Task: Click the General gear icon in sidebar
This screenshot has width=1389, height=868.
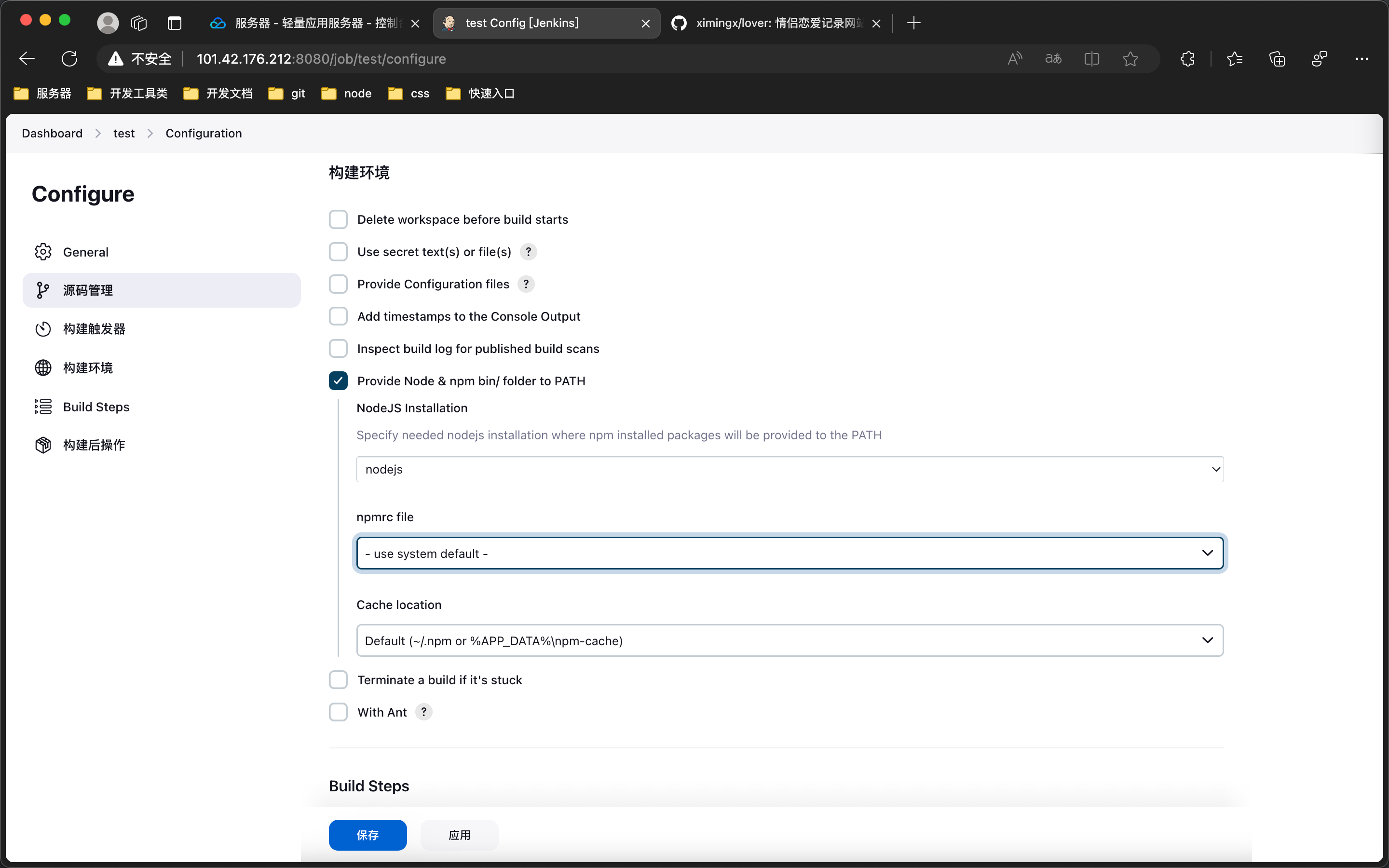Action: [43, 252]
